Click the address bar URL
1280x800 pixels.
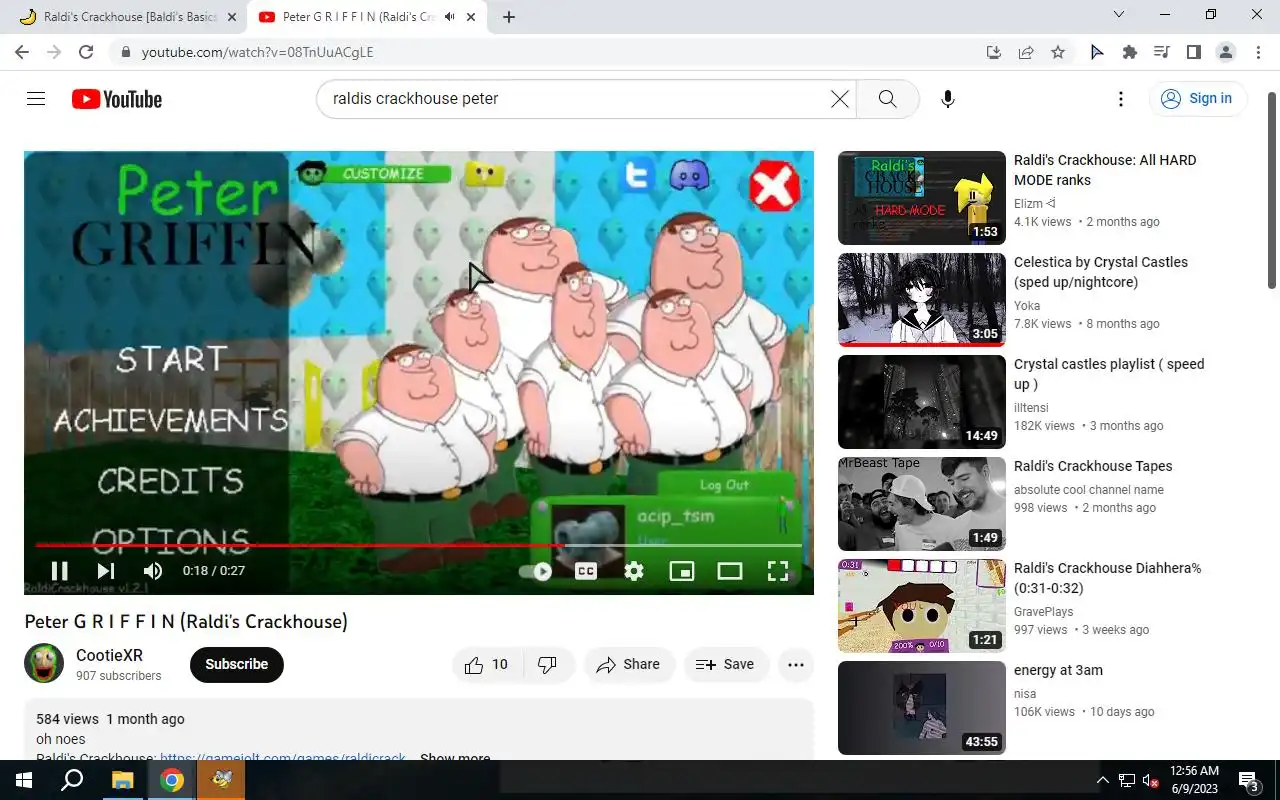(257, 52)
